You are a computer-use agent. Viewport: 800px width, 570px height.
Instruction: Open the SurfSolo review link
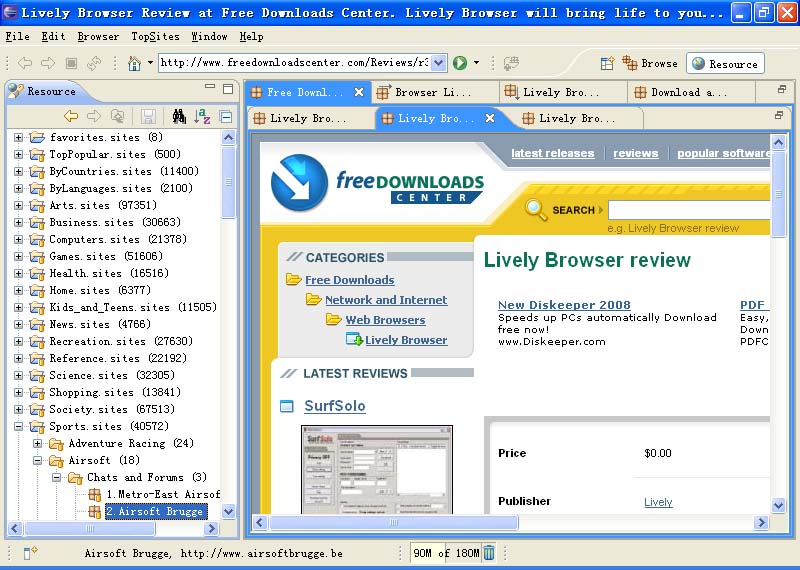[x=335, y=406]
